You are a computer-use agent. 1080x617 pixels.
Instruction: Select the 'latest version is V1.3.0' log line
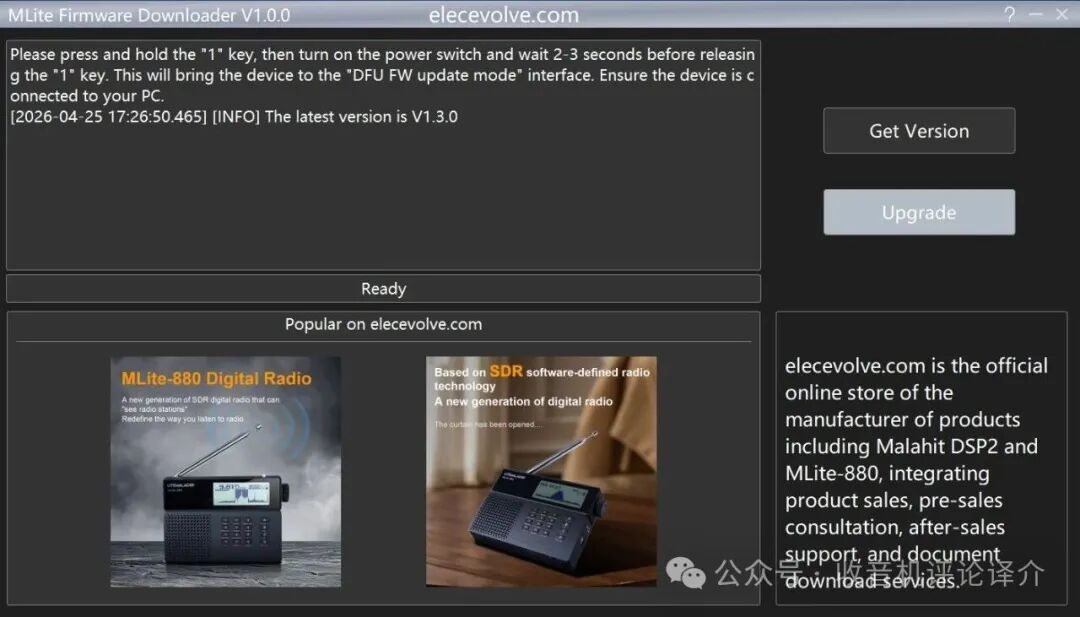pyautogui.click(x=234, y=117)
